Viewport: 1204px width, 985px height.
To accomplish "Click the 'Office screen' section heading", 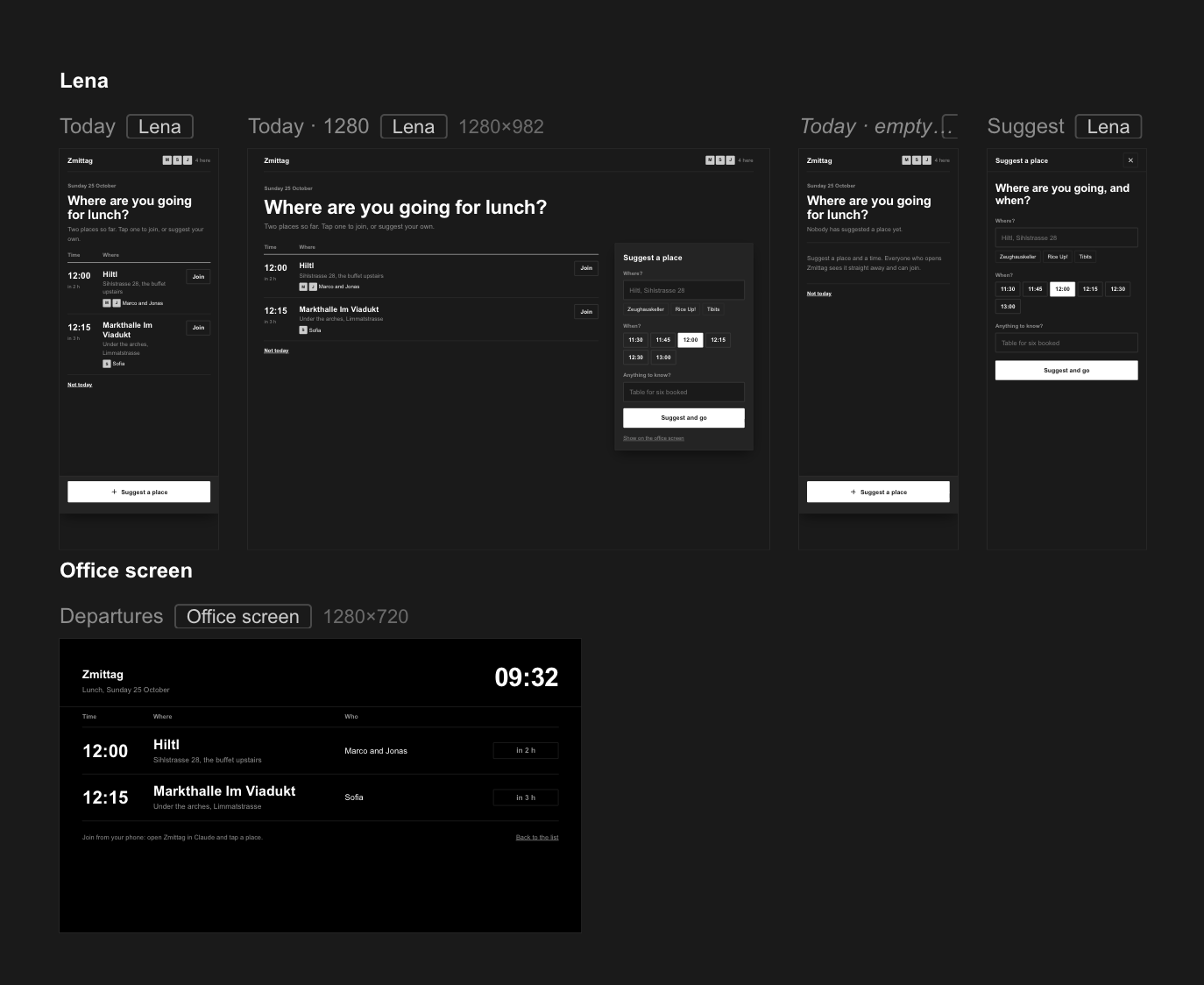I will click(x=126, y=570).
